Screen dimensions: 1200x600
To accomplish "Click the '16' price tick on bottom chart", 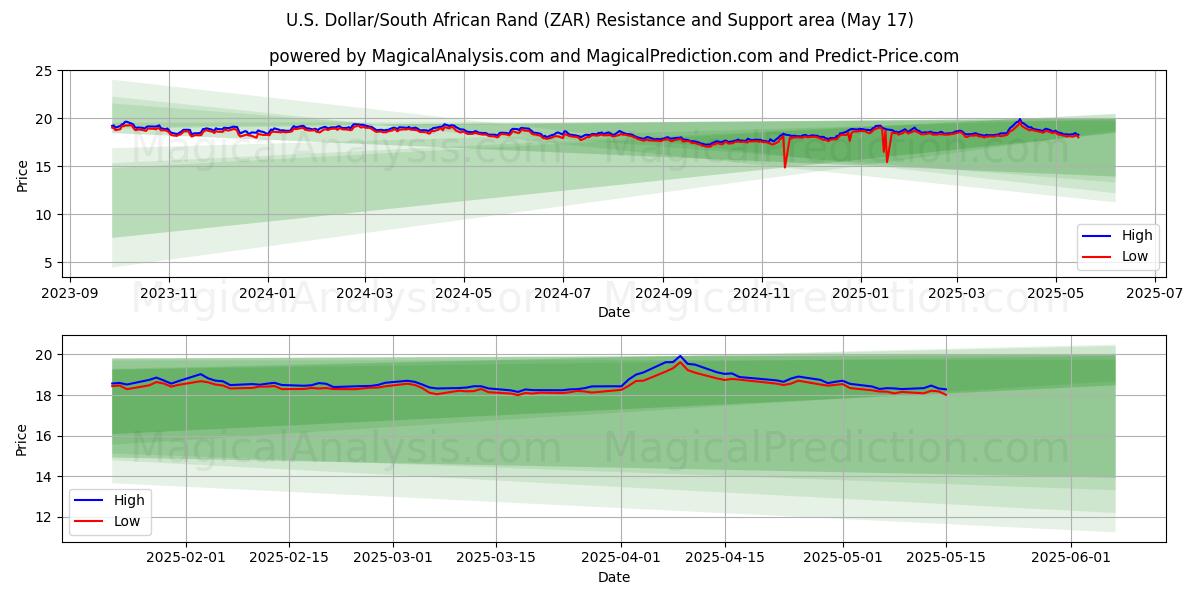I will [44, 436].
